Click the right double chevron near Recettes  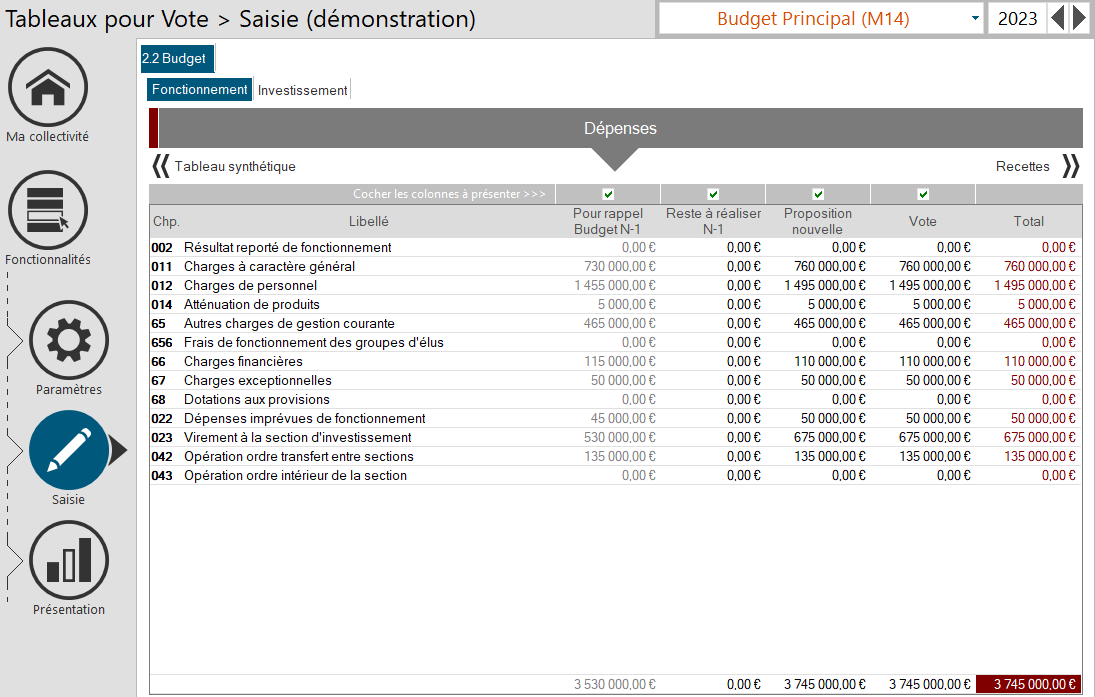[x=1070, y=166]
